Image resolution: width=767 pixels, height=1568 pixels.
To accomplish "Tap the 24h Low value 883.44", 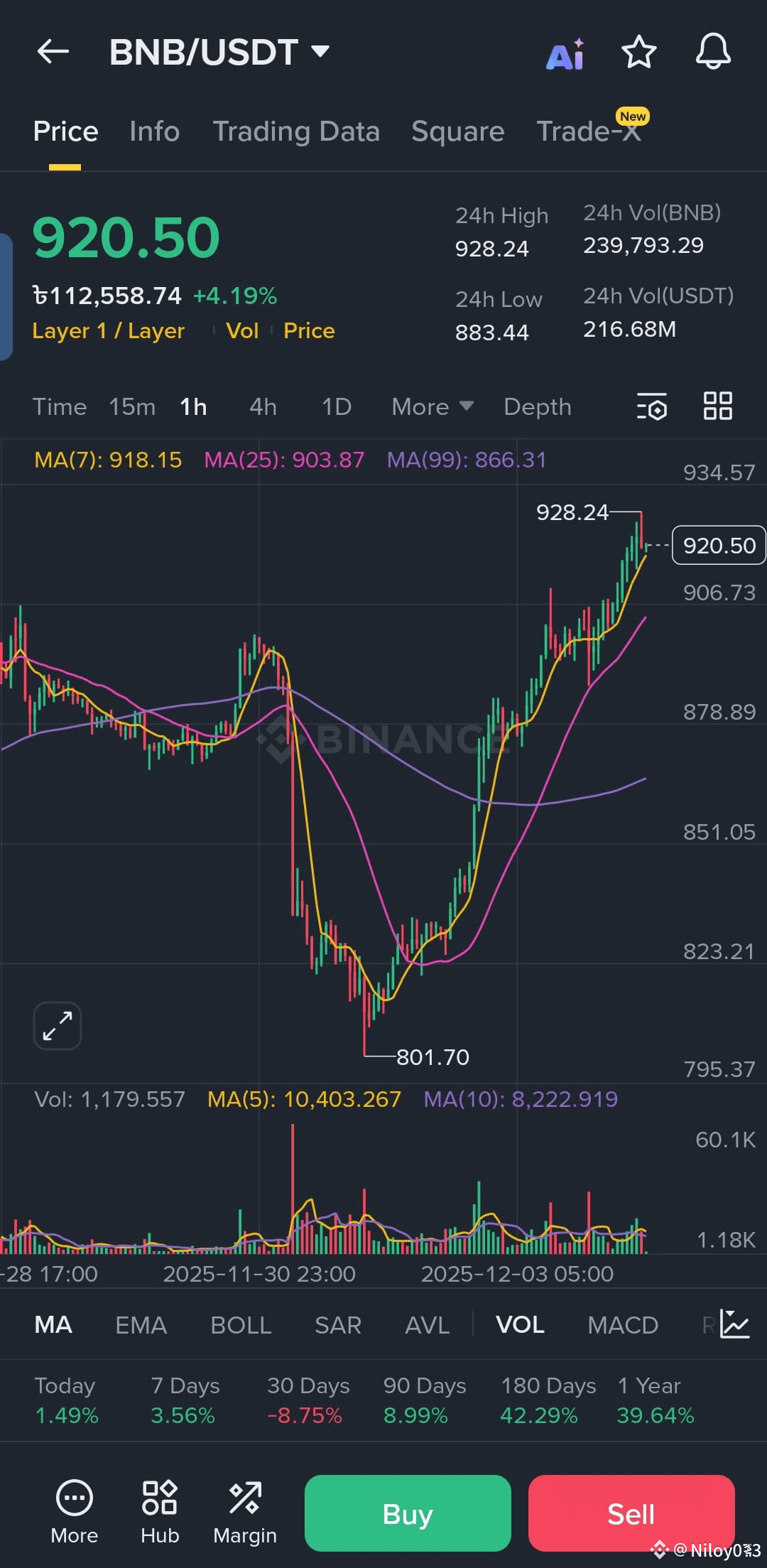I will [492, 332].
